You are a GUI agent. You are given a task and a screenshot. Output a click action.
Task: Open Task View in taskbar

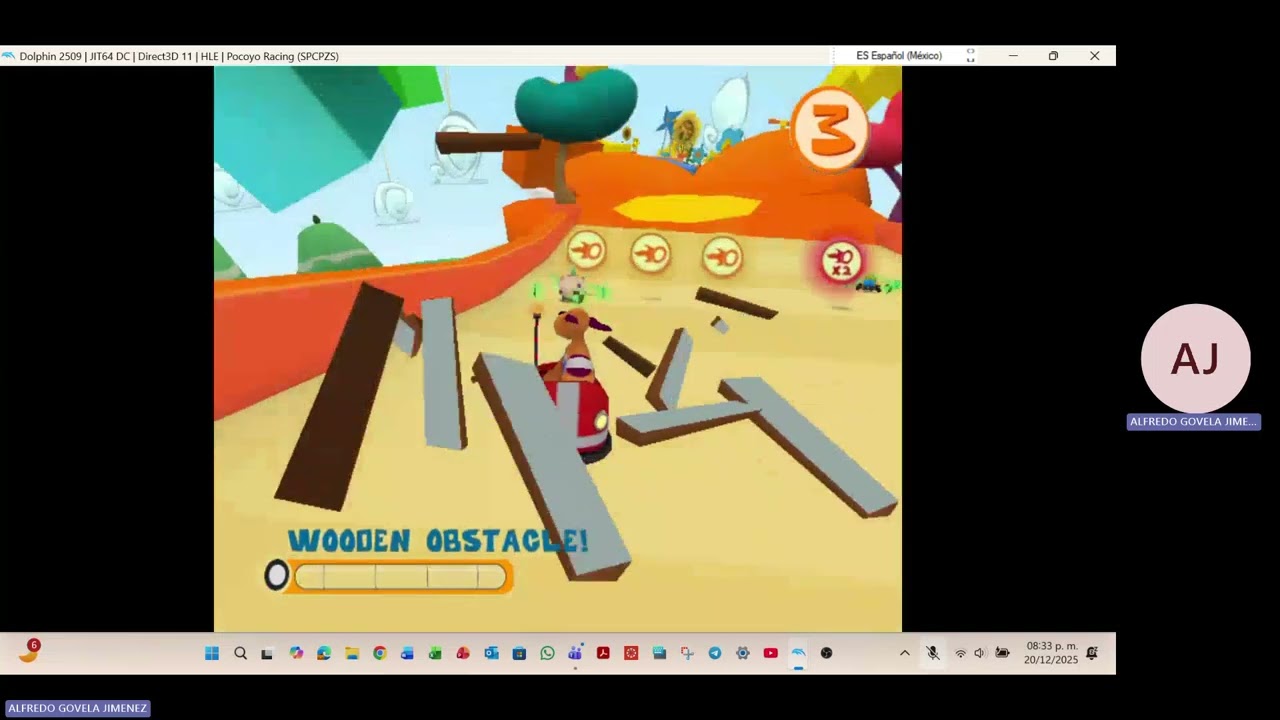coord(267,653)
